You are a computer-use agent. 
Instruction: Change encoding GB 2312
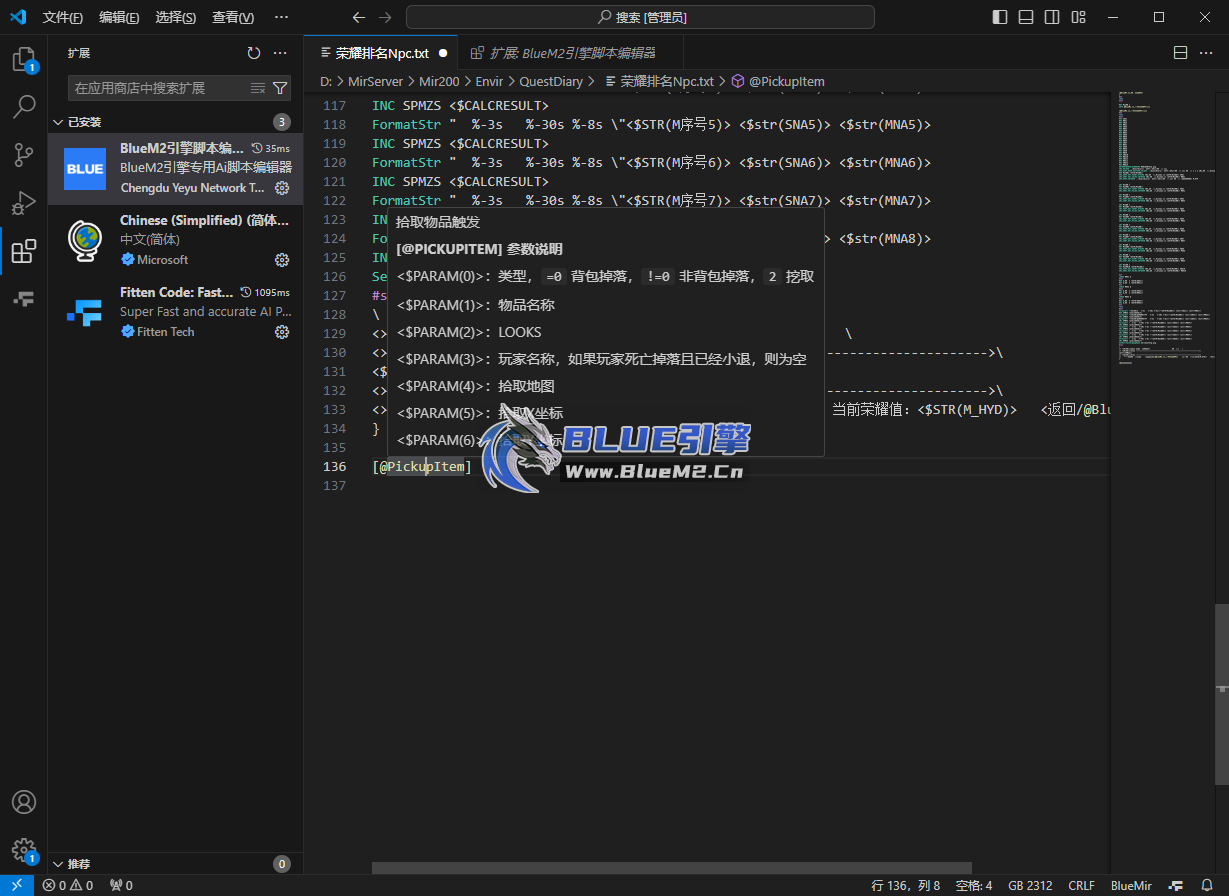point(1030,885)
